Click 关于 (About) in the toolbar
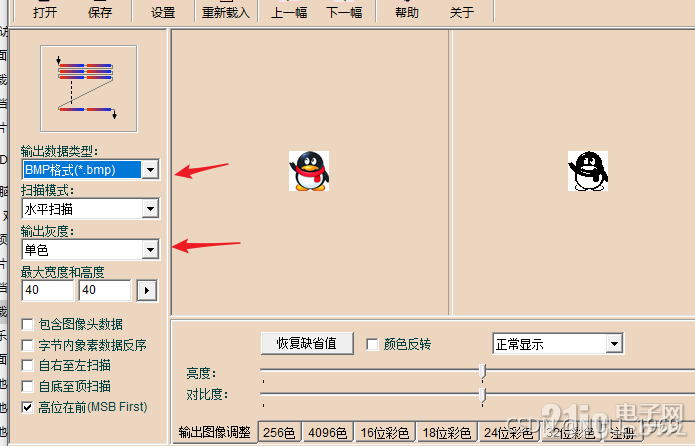 tap(462, 11)
